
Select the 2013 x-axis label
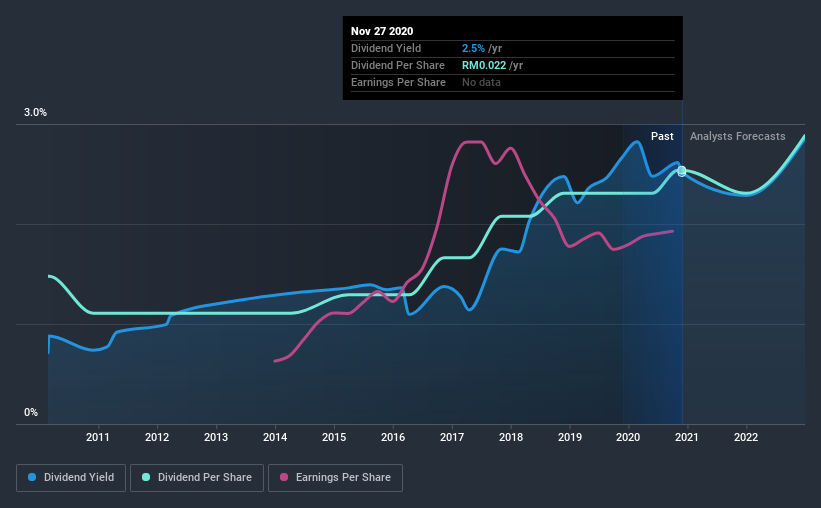(x=216, y=437)
